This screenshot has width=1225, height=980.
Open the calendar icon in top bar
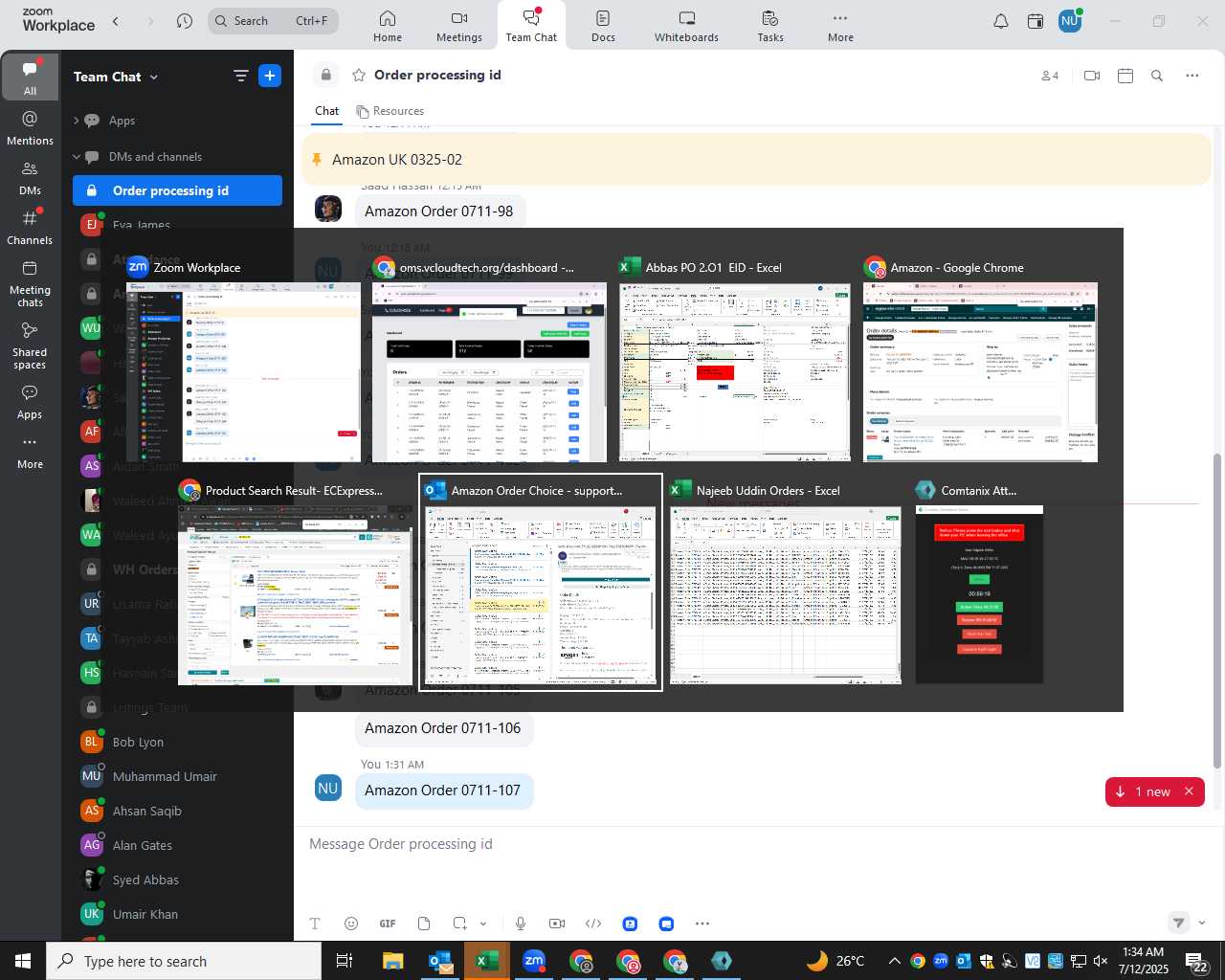(x=1036, y=21)
